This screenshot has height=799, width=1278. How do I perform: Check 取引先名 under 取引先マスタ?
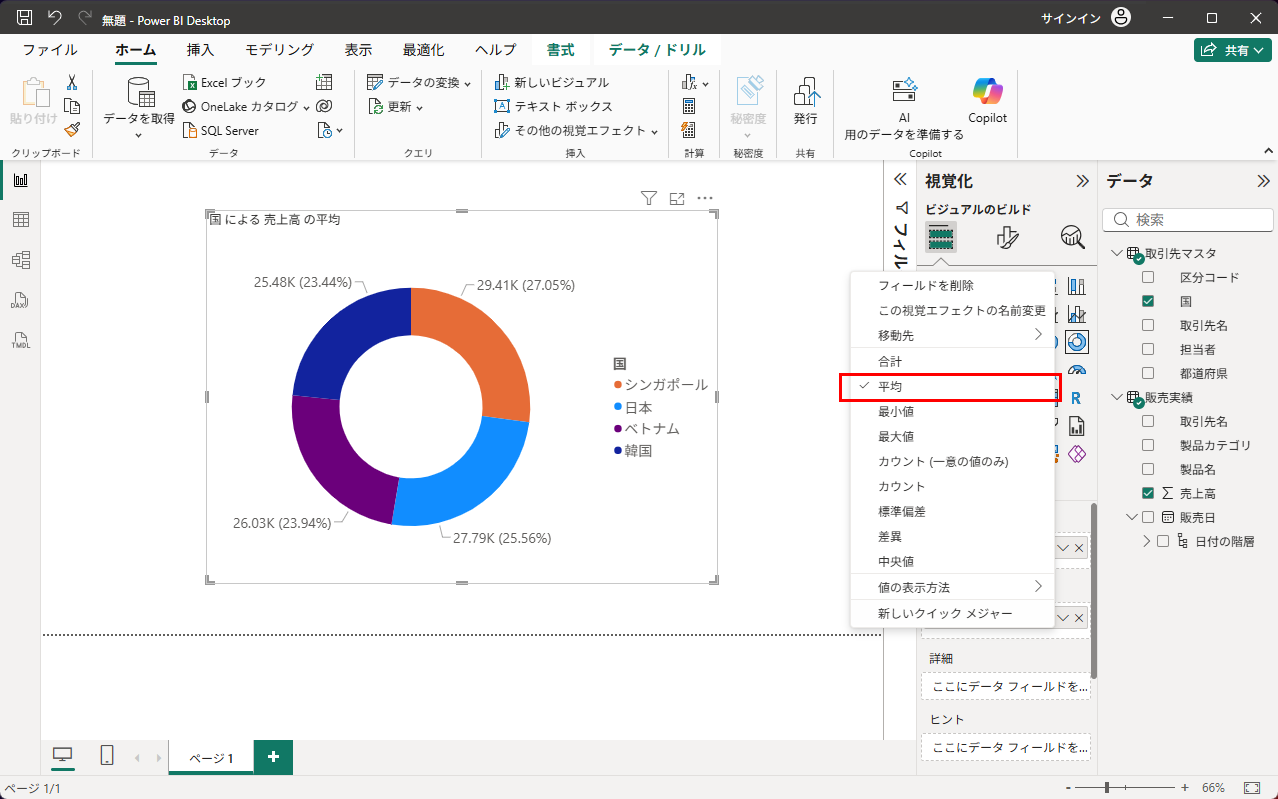pos(1148,325)
